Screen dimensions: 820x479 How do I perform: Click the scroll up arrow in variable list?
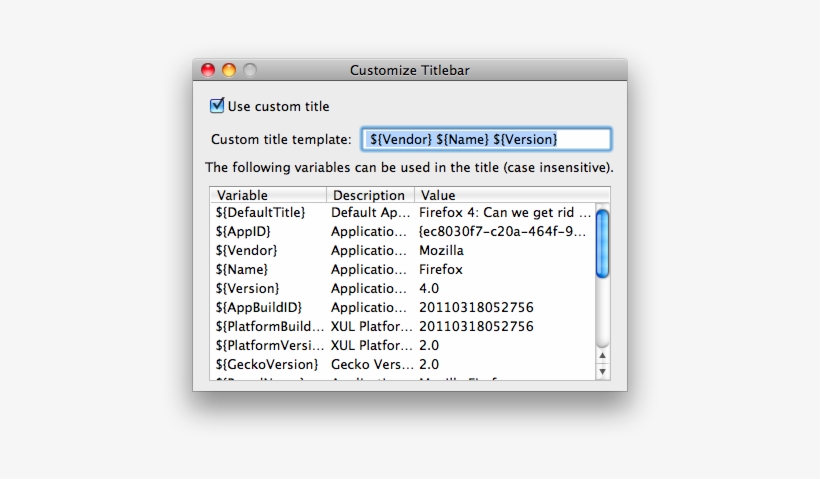click(602, 356)
